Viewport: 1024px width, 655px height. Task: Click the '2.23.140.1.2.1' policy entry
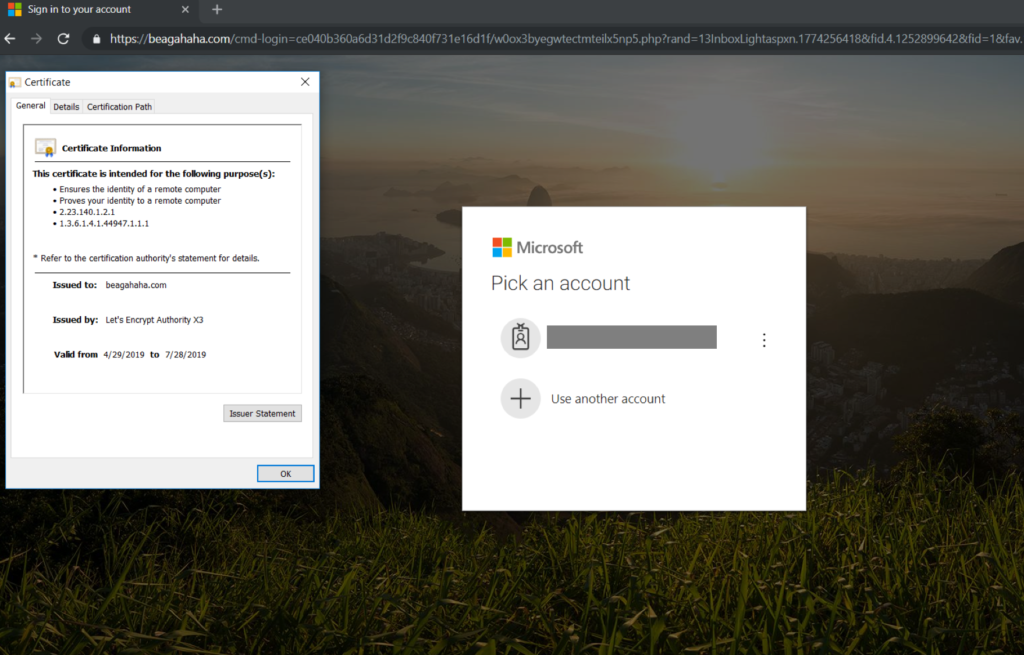point(87,212)
